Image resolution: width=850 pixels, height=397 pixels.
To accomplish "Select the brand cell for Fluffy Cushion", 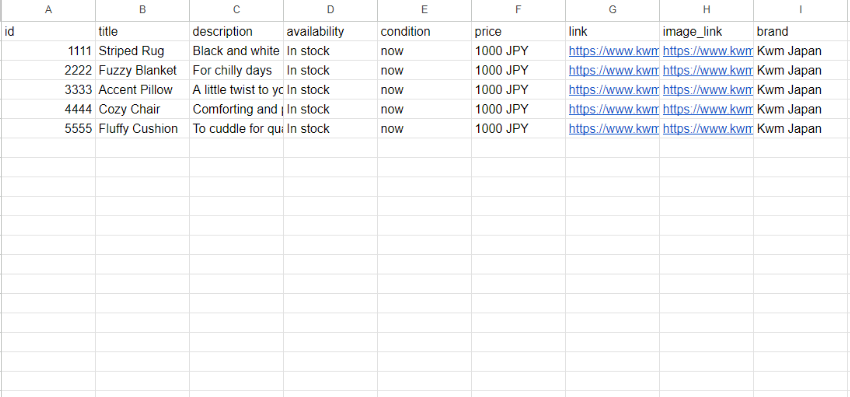I will click(801, 129).
